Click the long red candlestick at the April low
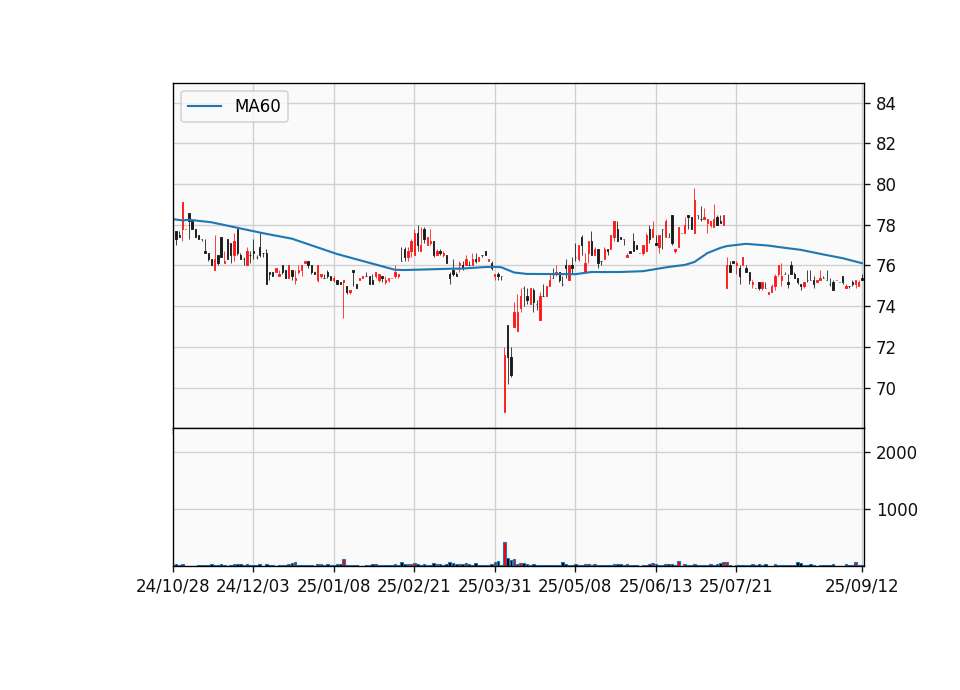This screenshot has height=690, width=960. (505, 381)
